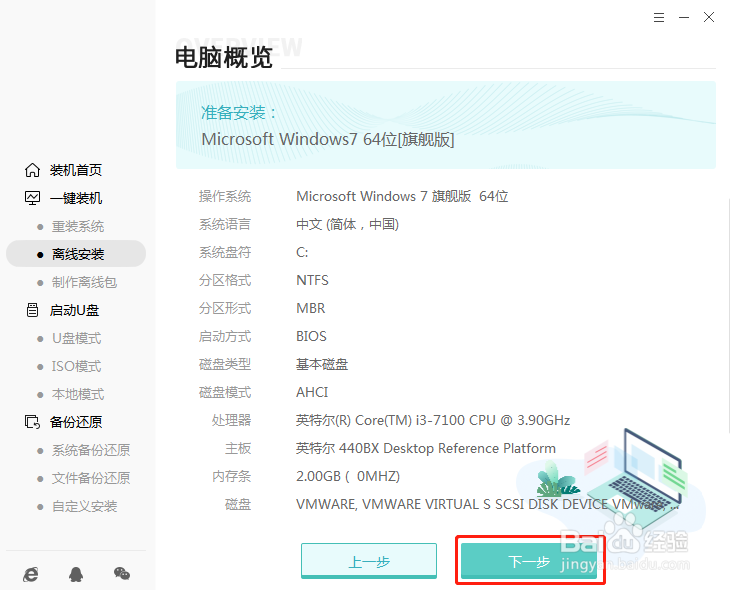The width and height of the screenshot is (730, 590).
Task: Click the disk value VMWARE VIRTUAL S SCSI
Action: coord(487,504)
